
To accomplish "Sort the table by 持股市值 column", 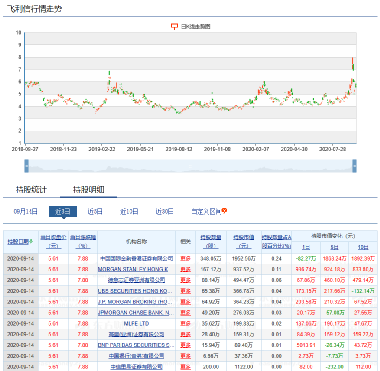I will pyautogui.click(x=243, y=241).
